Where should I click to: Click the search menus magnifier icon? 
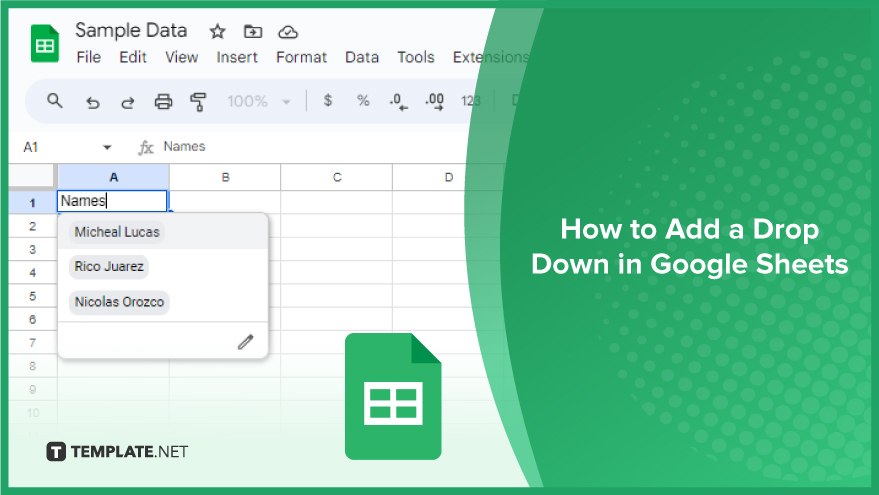coord(55,101)
